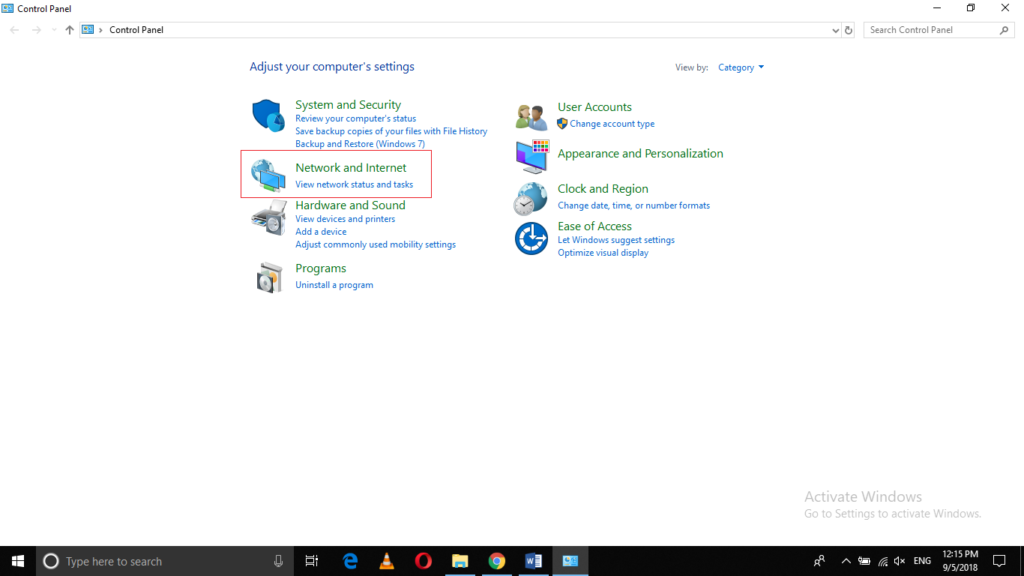
Task: Open the taskbar clock and date
Action: click(x=960, y=561)
